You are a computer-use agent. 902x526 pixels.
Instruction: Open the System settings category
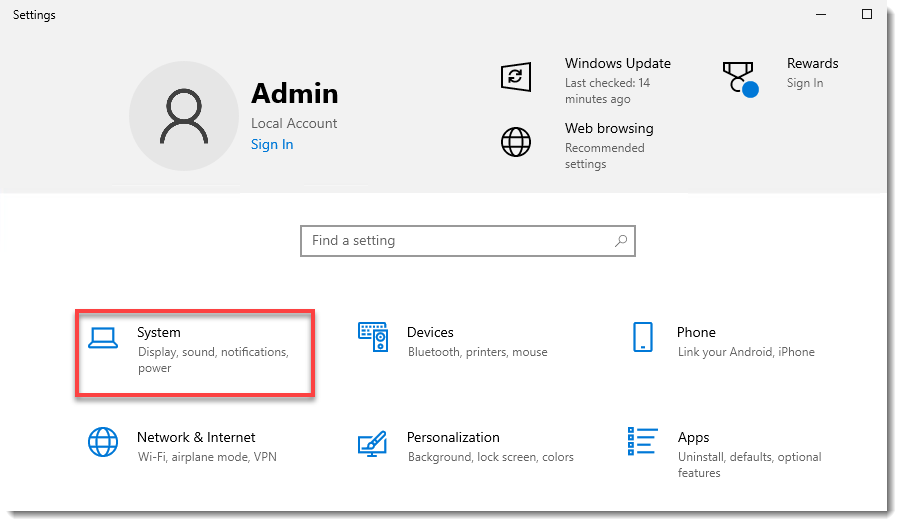(x=195, y=353)
